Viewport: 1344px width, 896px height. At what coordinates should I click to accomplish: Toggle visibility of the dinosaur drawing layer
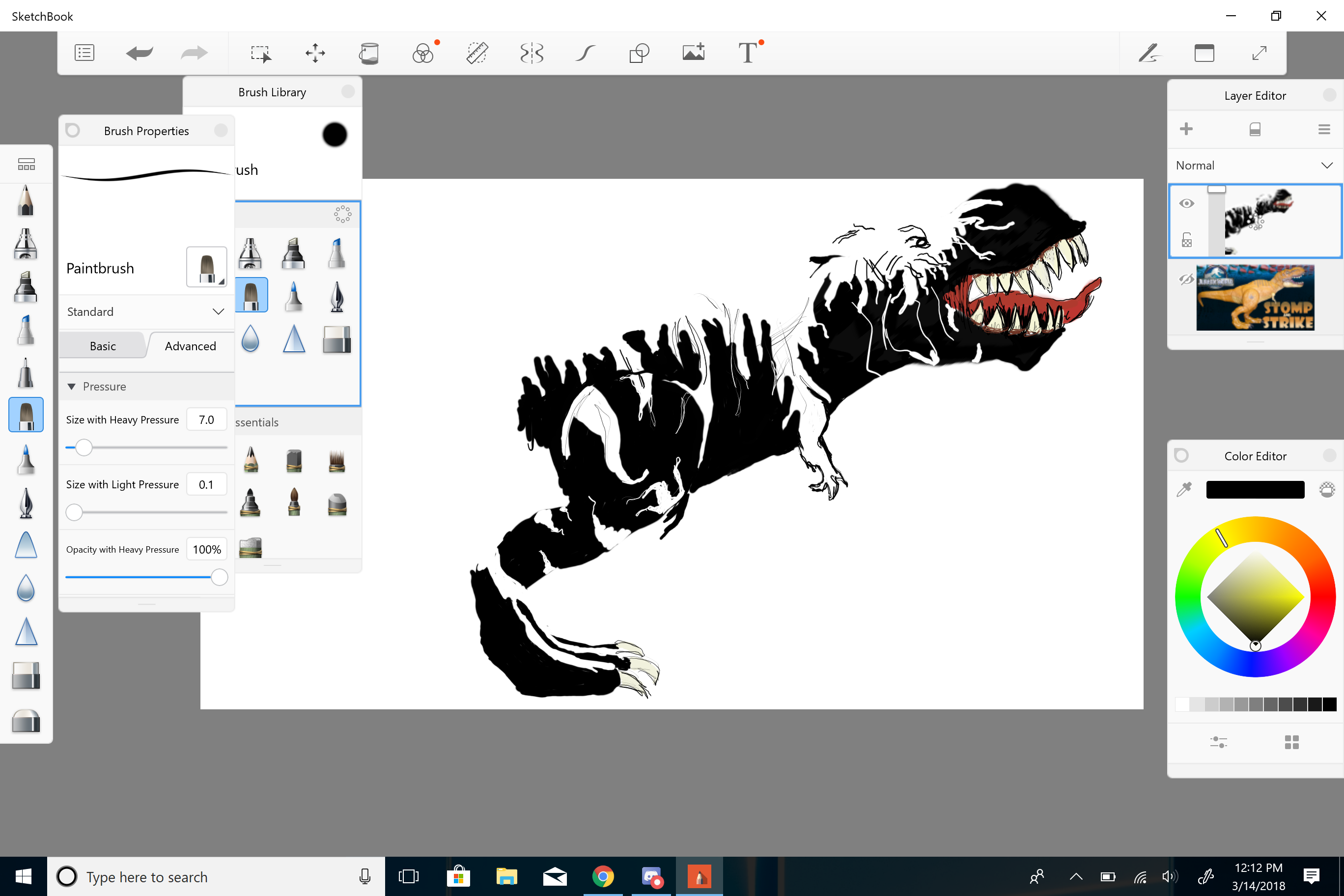coord(1187,203)
